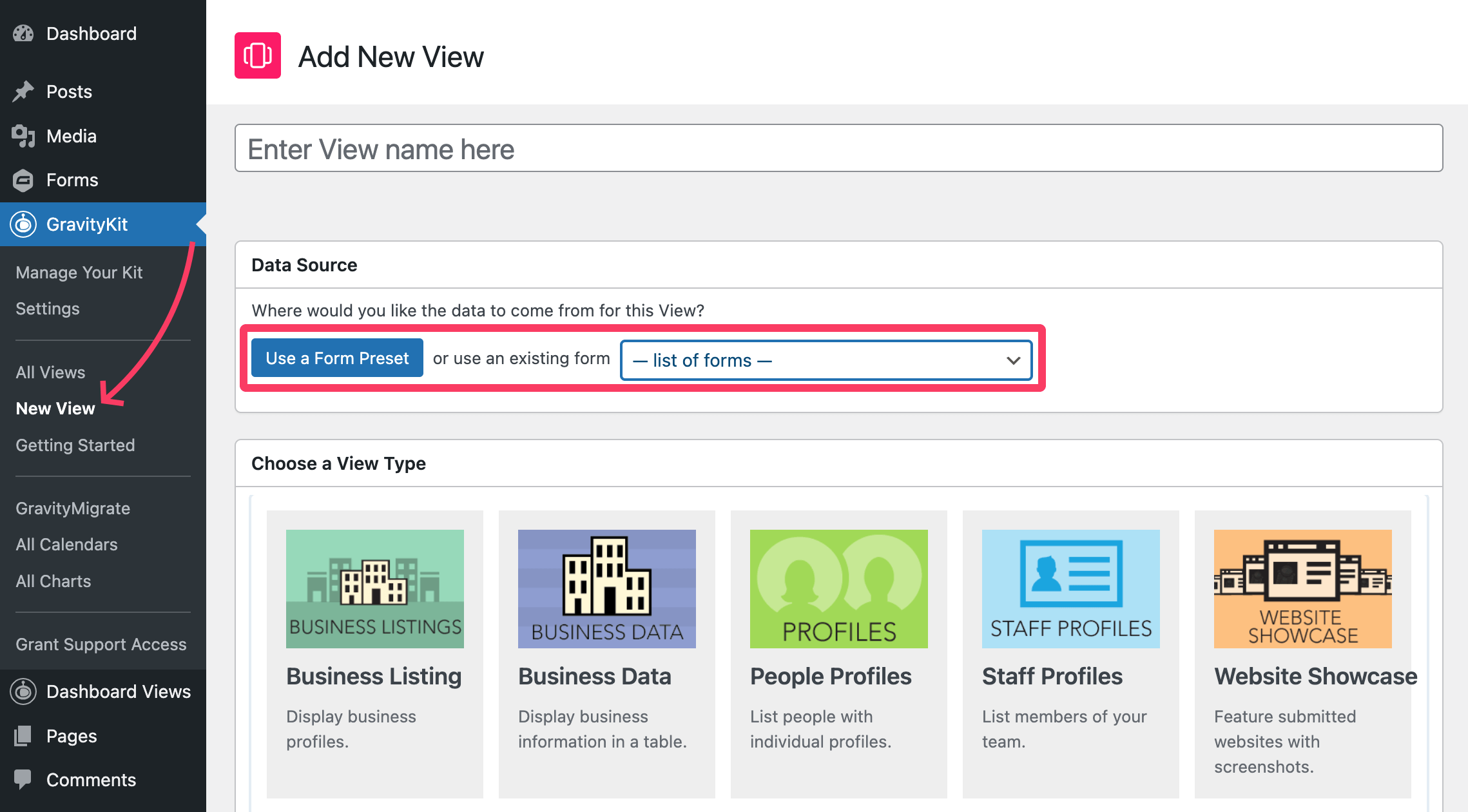The height and width of the screenshot is (812, 1468).
Task: Click the Business Data title
Action: point(595,676)
